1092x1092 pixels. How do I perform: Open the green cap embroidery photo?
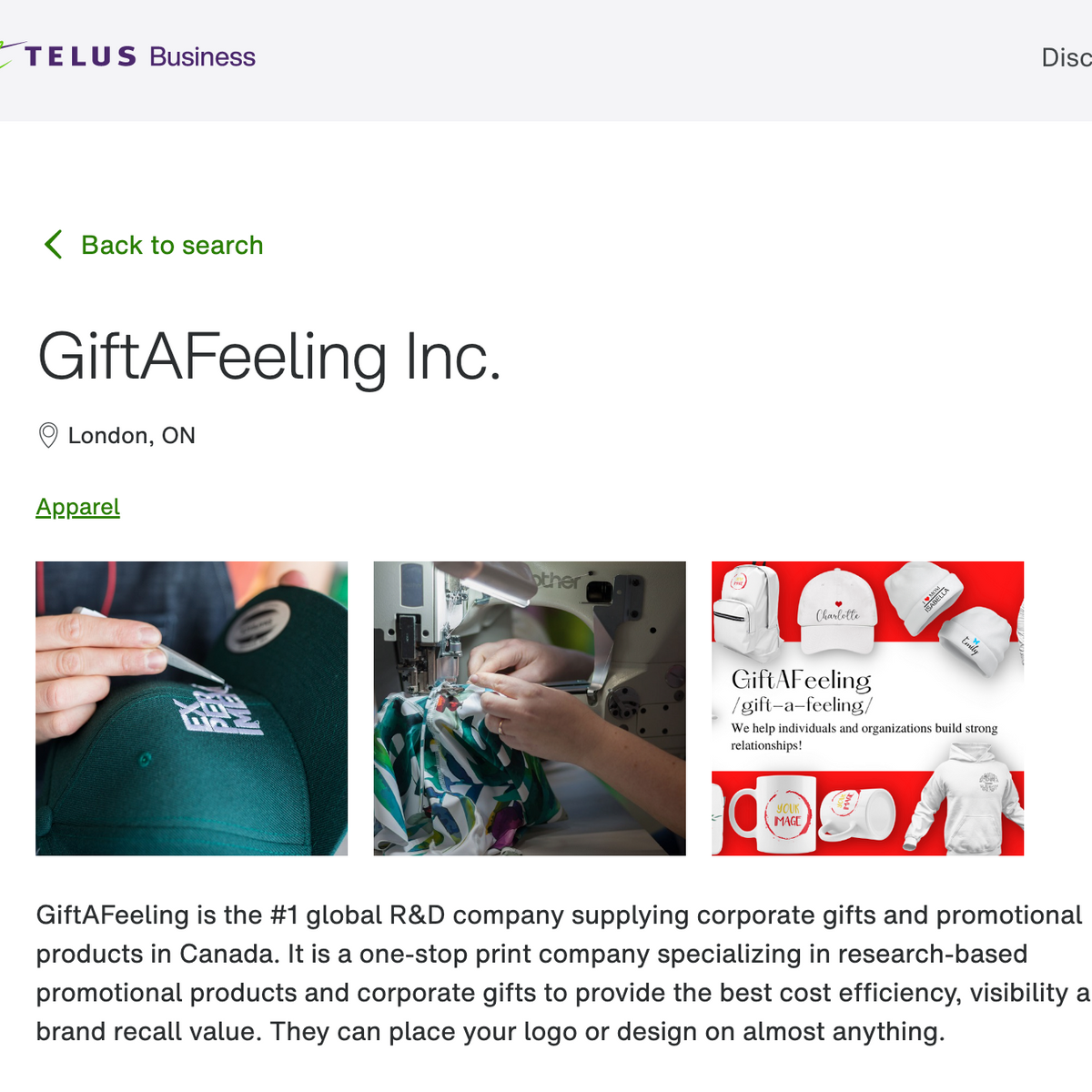click(191, 707)
